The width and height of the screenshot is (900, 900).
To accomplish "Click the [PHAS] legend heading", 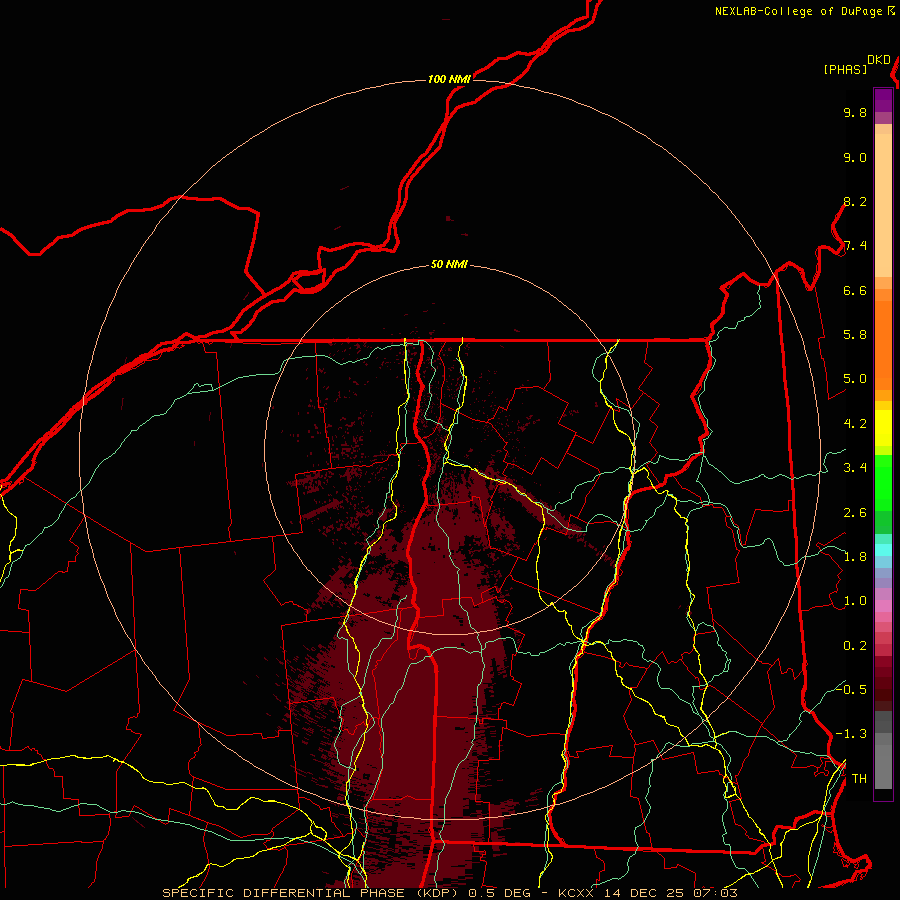I will tap(845, 69).
